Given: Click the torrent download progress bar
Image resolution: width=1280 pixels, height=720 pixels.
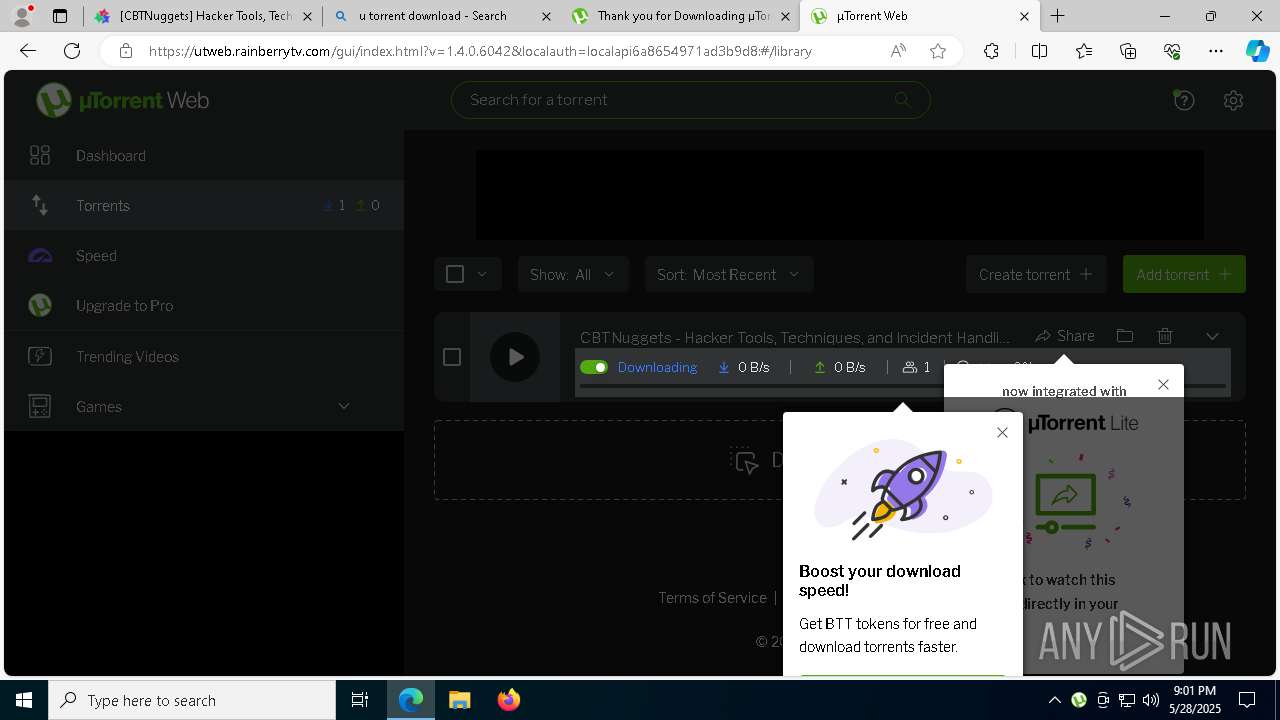Looking at the screenshot, I should pos(902,386).
